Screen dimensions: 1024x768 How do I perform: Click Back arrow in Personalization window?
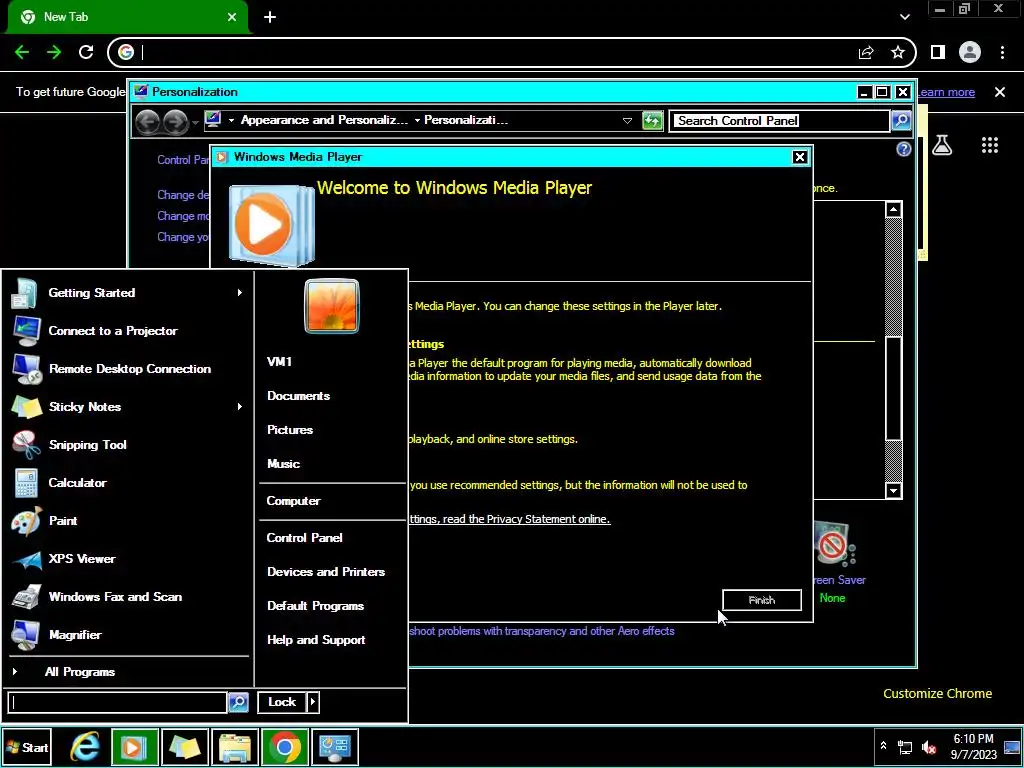pos(148,121)
